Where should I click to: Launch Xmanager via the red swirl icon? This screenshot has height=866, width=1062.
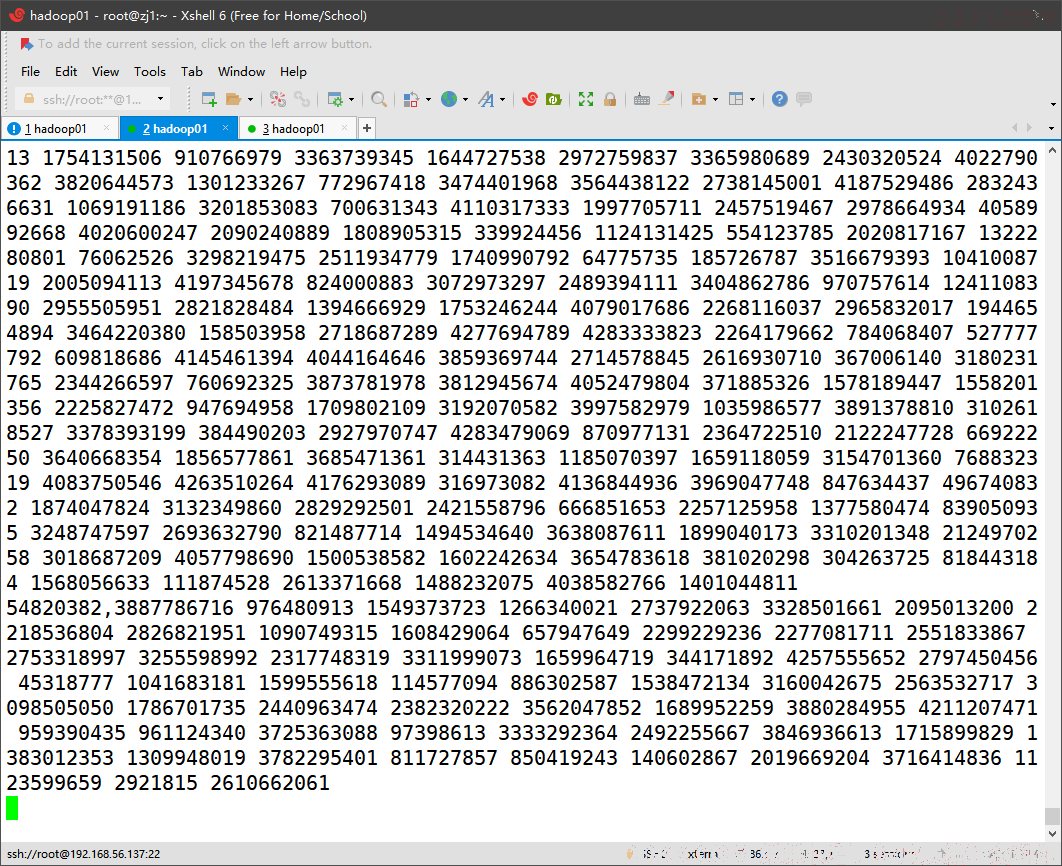(530, 100)
